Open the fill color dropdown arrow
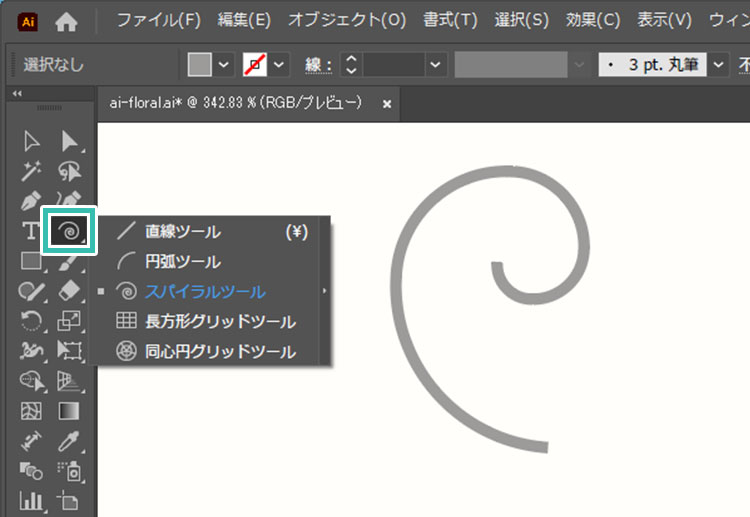Screen dimensions: 750x517 [x=224, y=65]
